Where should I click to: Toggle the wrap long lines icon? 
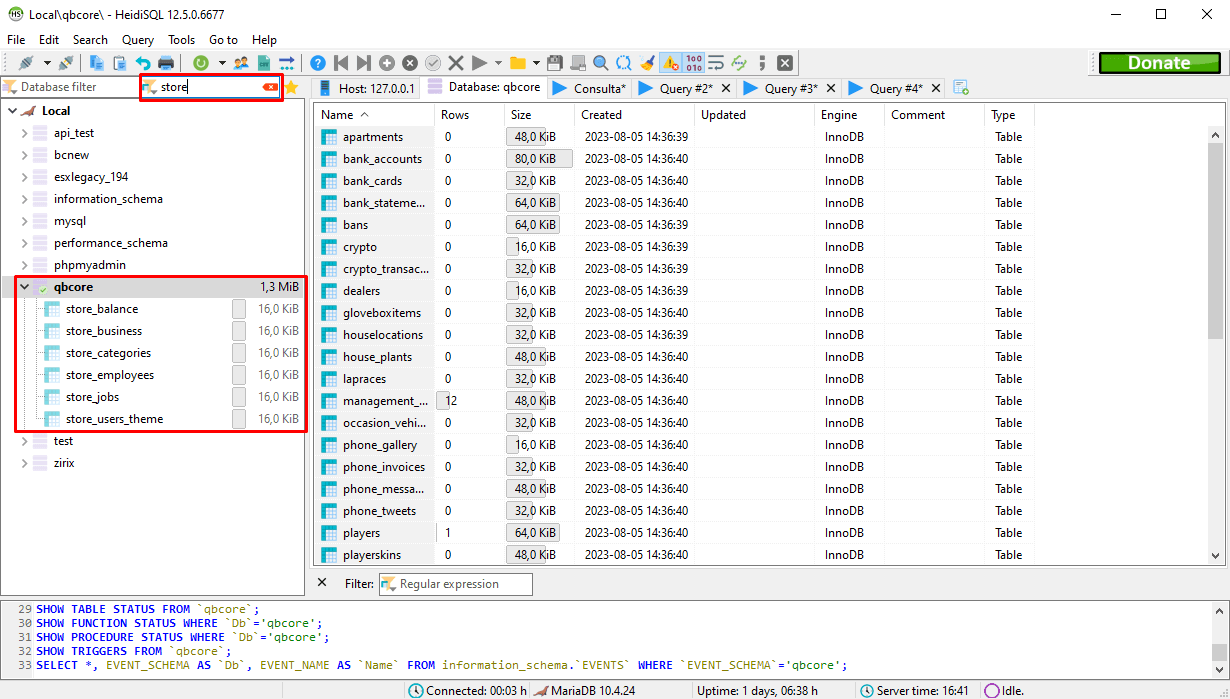716,63
